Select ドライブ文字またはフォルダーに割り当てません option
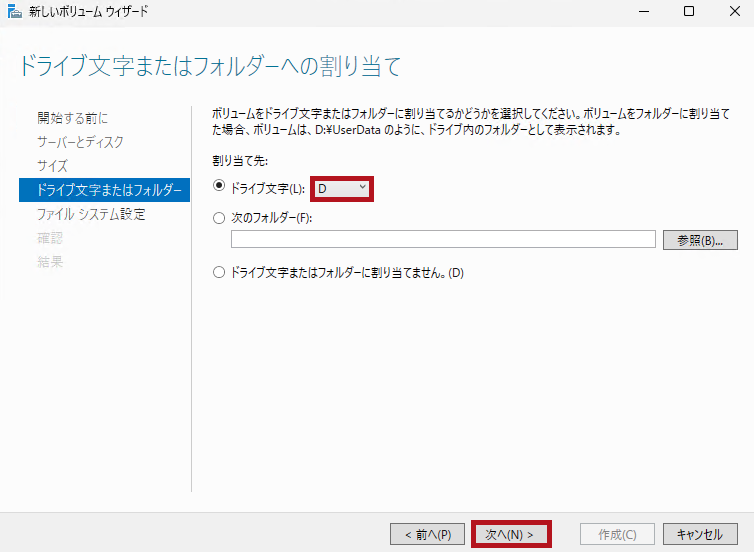754x552 pixels. [220, 272]
